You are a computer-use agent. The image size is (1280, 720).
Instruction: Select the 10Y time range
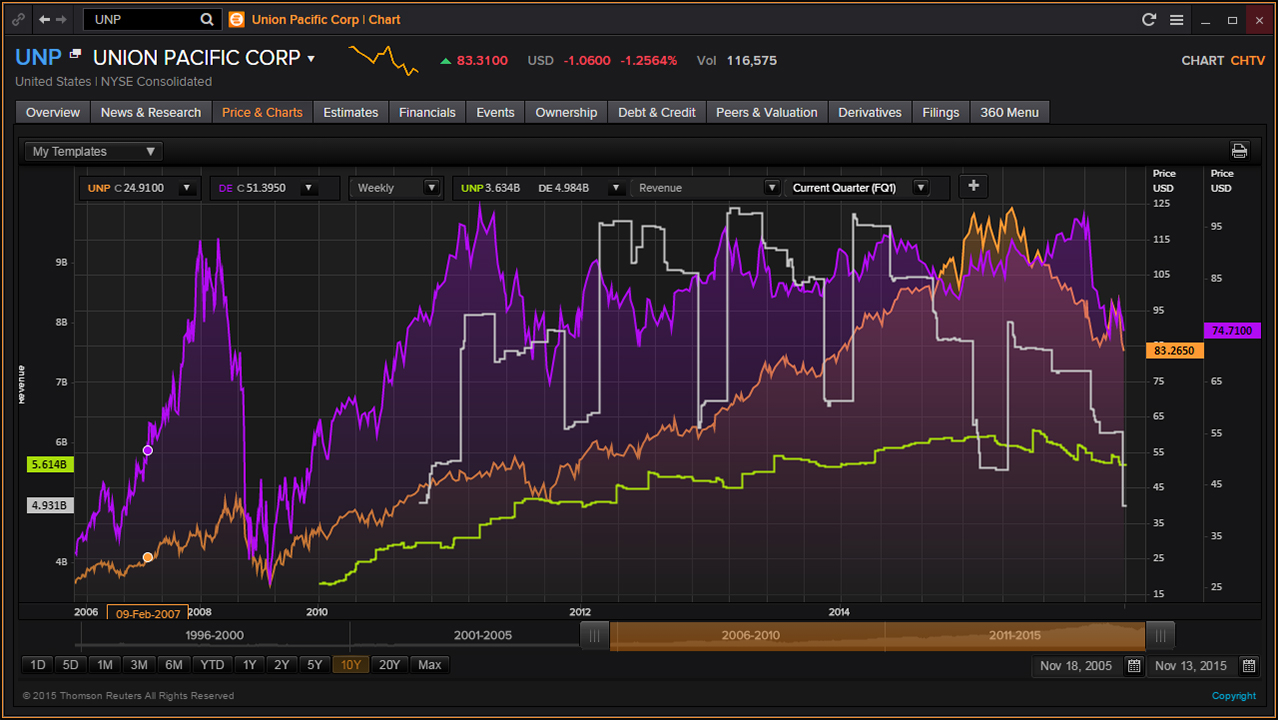coord(351,665)
